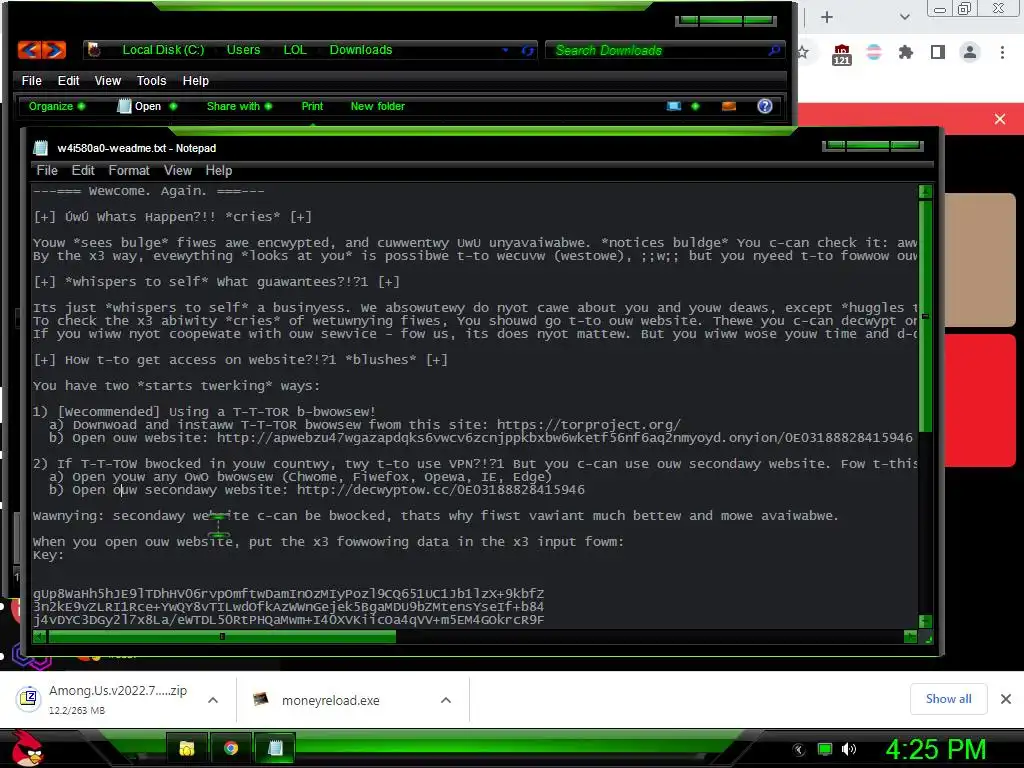This screenshot has height=768, width=1024.
Task: Open Notepad's Help menu
Action: [x=219, y=170]
